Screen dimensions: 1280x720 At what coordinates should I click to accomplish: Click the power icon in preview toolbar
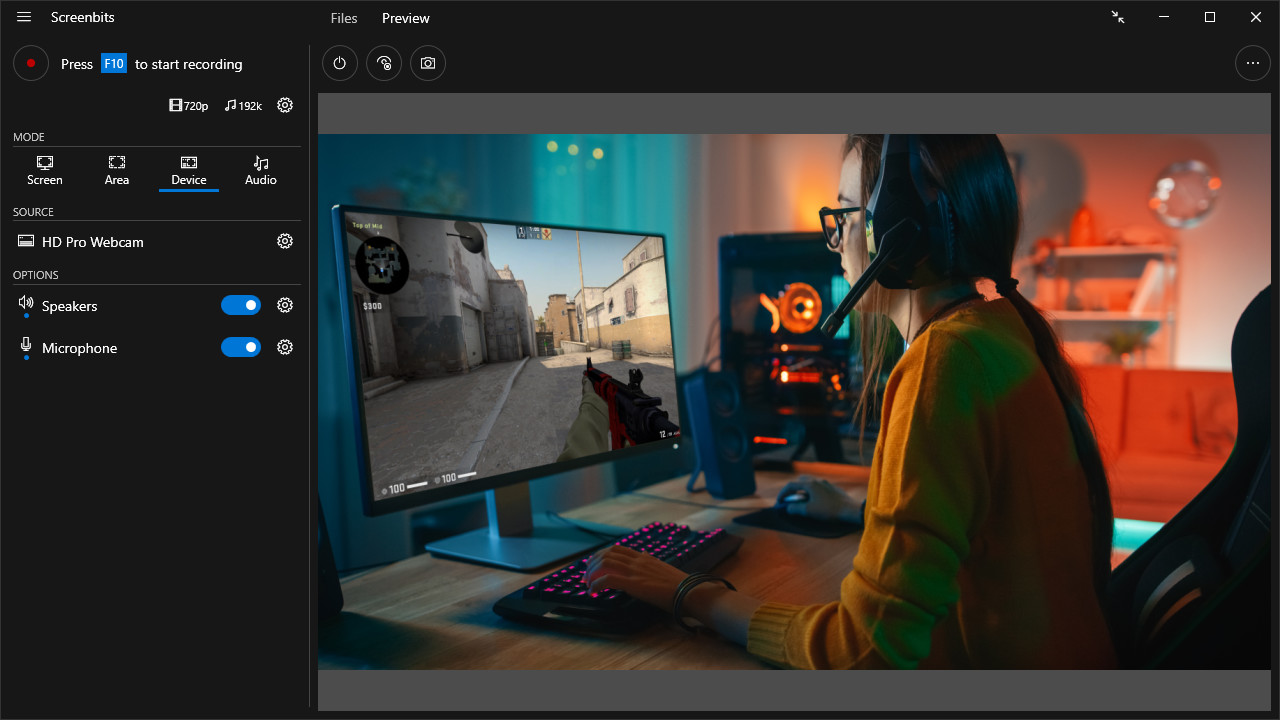[x=340, y=63]
